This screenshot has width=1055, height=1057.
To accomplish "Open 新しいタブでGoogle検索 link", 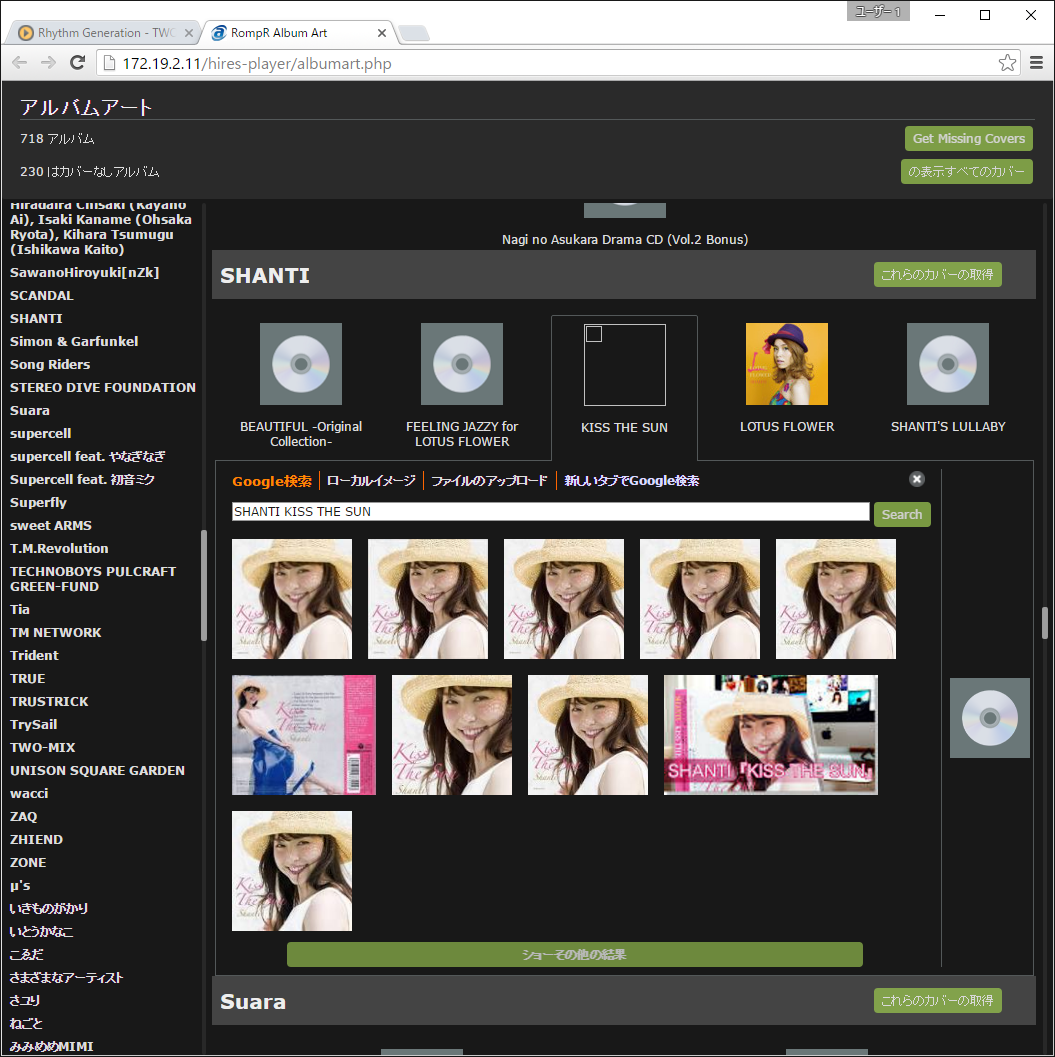I will pyautogui.click(x=632, y=481).
